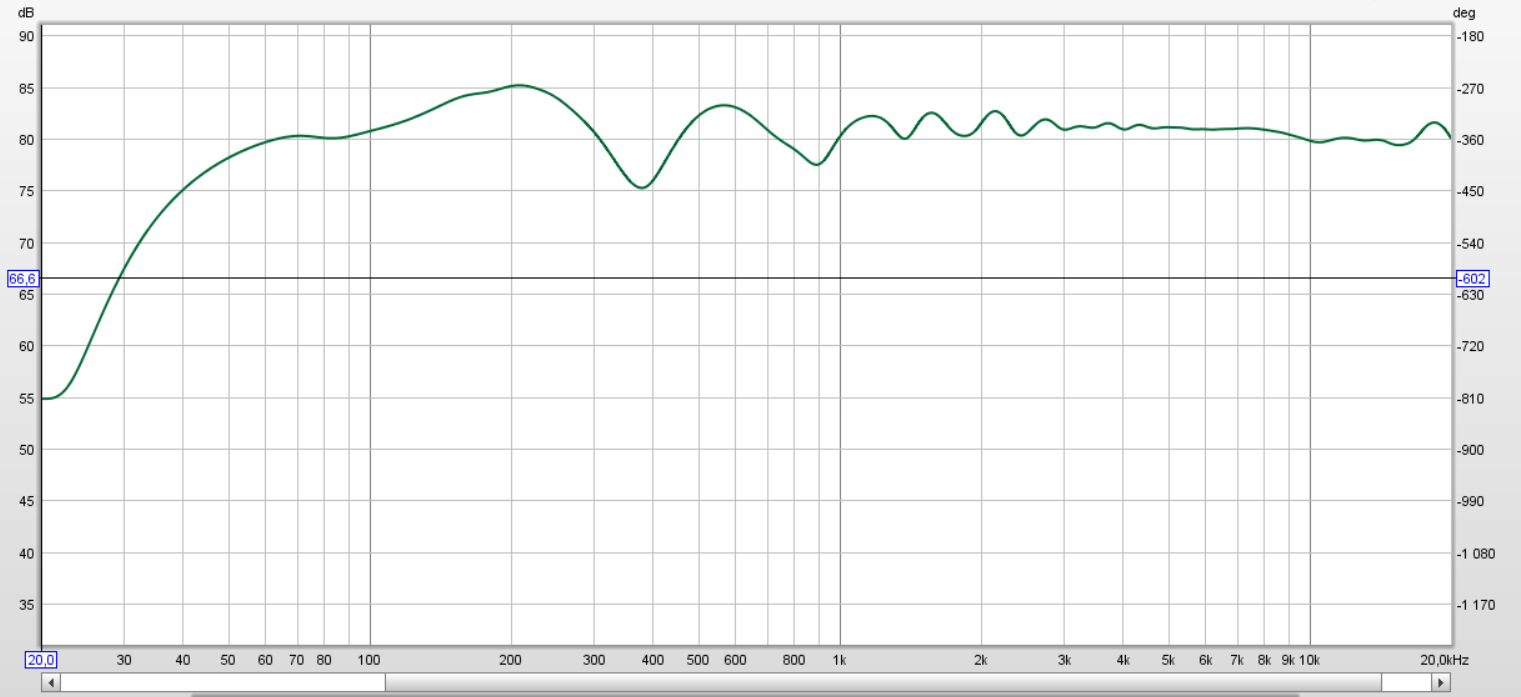Viewport: 1521px width, 697px height.
Task: Click the 100 Hz frequency axis label
Action: pos(370,660)
